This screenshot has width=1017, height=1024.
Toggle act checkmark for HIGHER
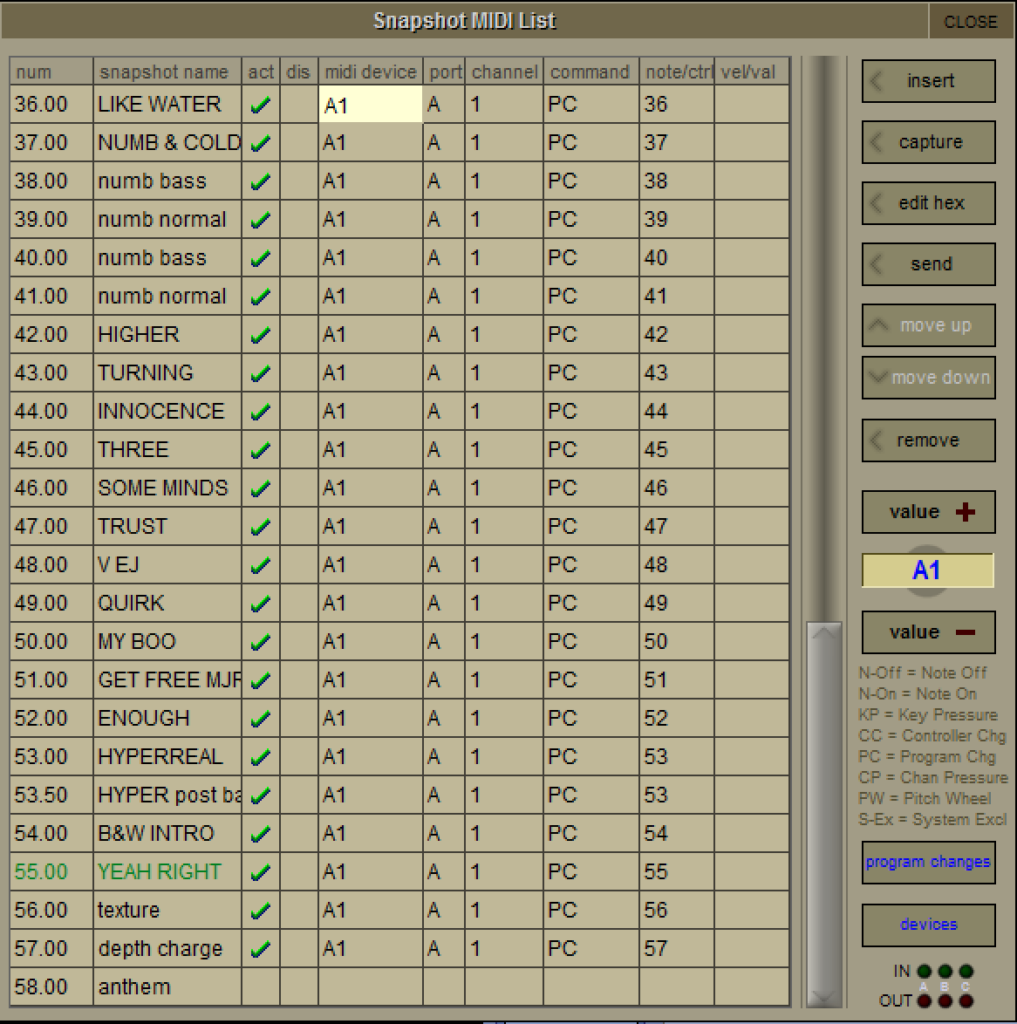point(261,335)
